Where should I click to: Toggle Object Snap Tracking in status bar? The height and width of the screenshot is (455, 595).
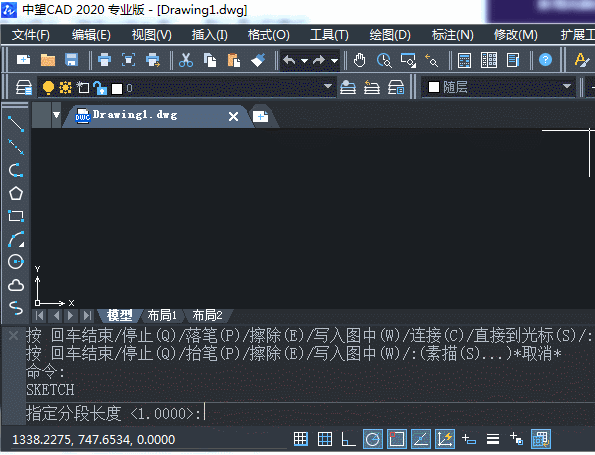coord(421,439)
